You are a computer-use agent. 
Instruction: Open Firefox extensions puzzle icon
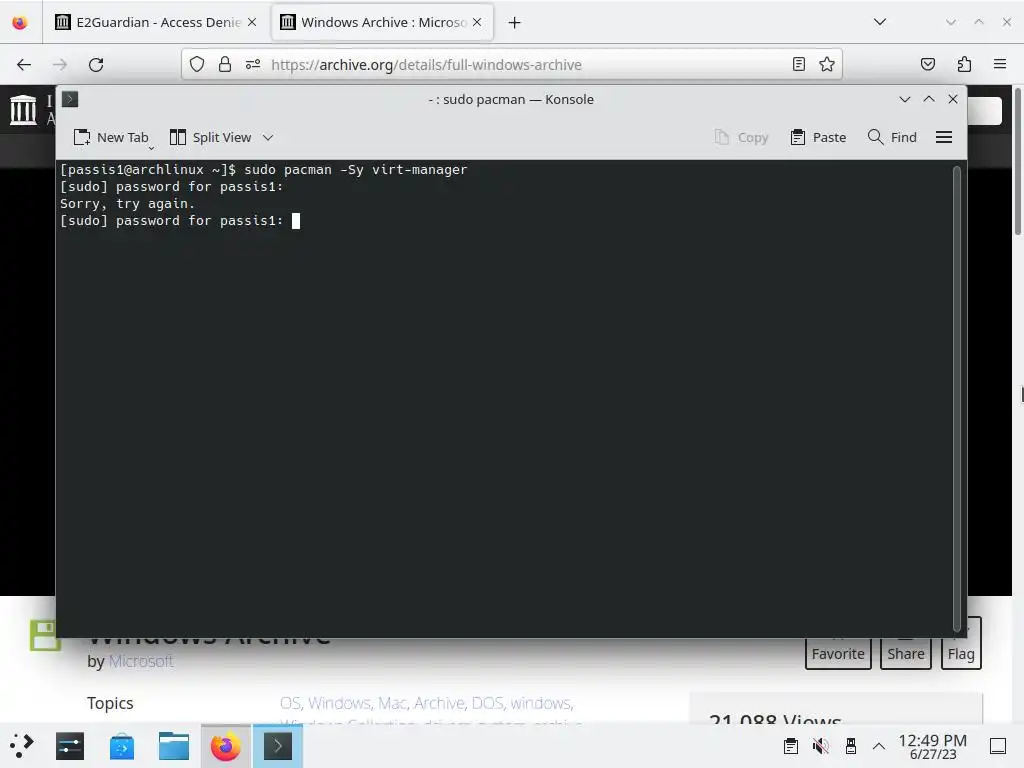point(964,64)
